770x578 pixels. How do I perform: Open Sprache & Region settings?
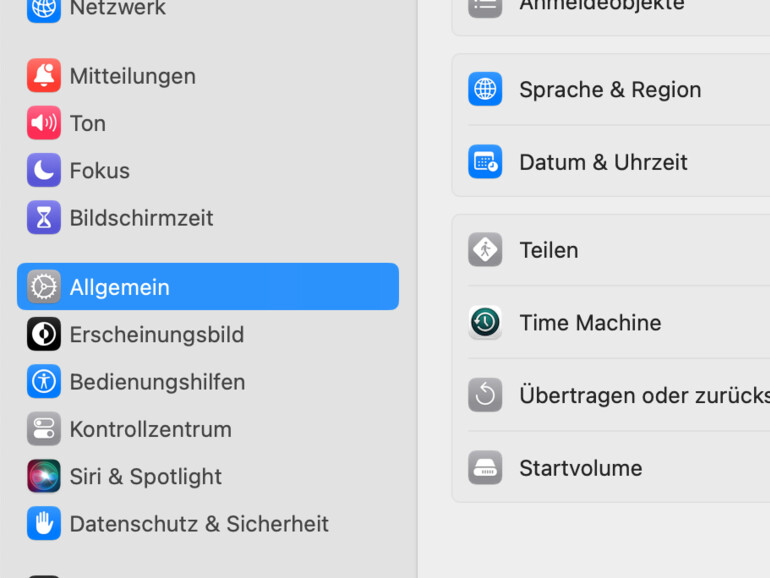pyautogui.click(x=610, y=90)
